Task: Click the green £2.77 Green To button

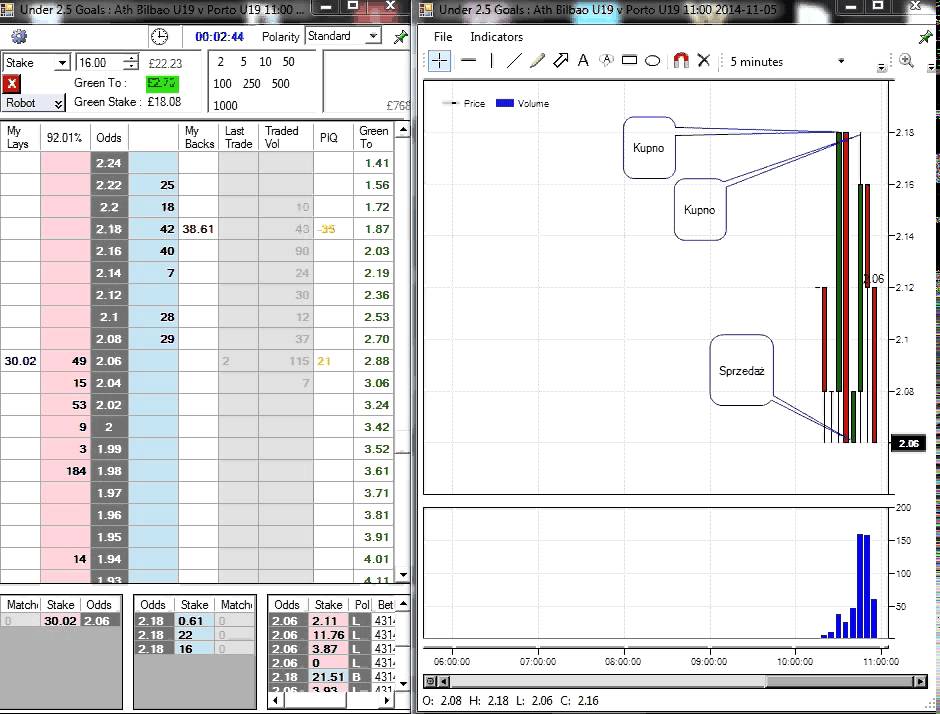Action: [x=162, y=83]
